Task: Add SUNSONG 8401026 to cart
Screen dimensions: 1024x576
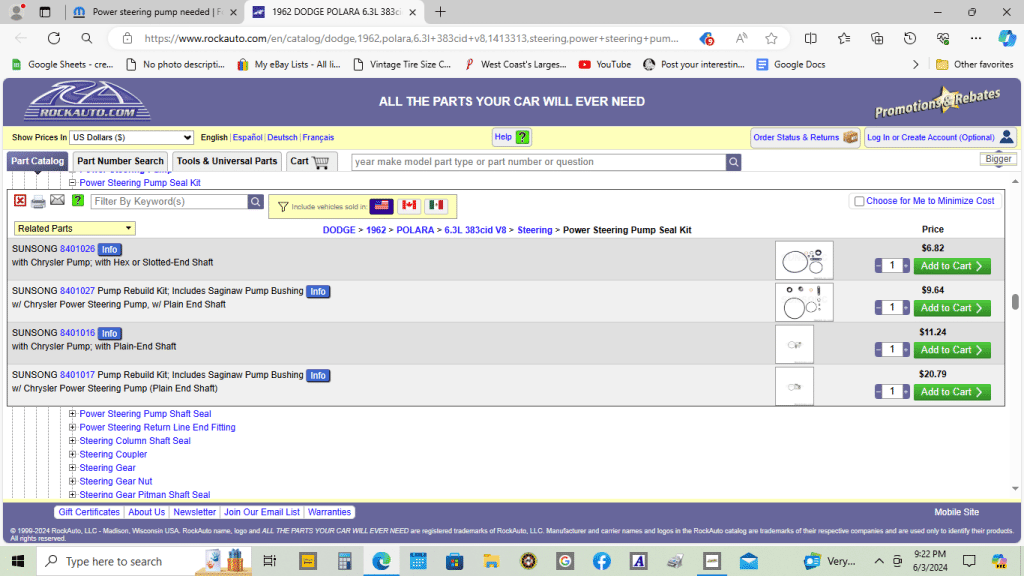Action: point(951,265)
